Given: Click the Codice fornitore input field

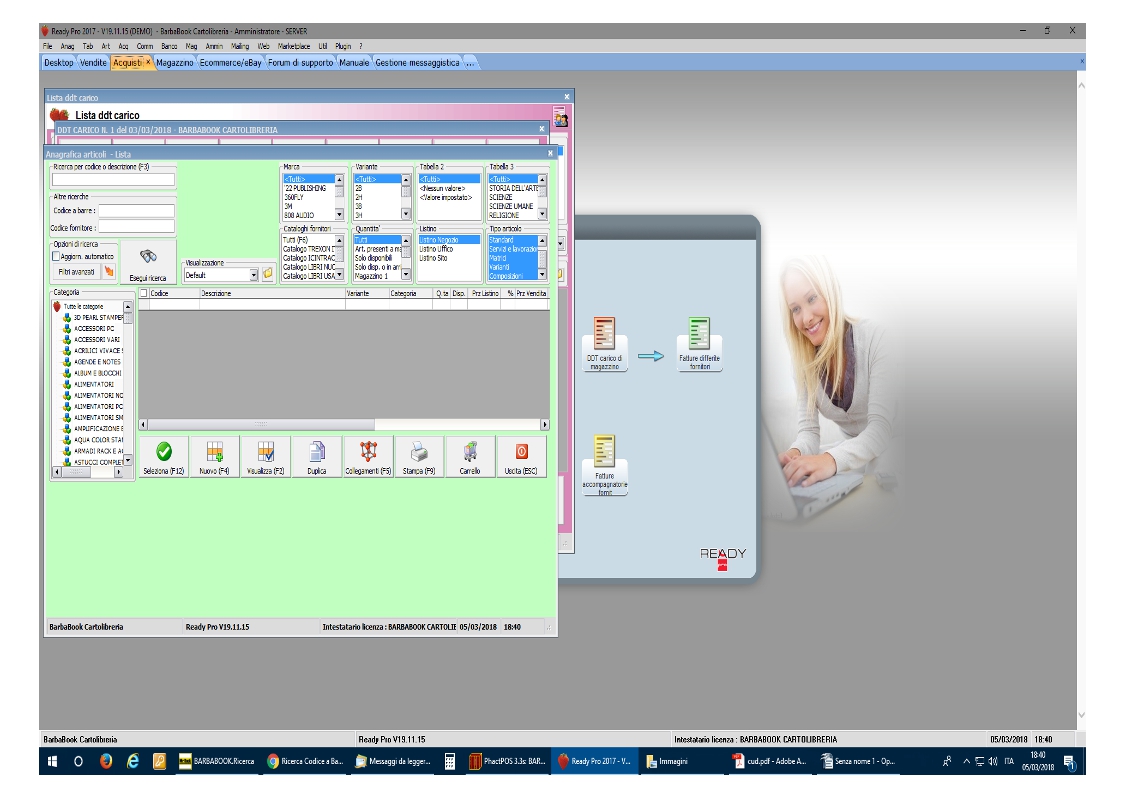Looking at the screenshot, I should [x=136, y=227].
